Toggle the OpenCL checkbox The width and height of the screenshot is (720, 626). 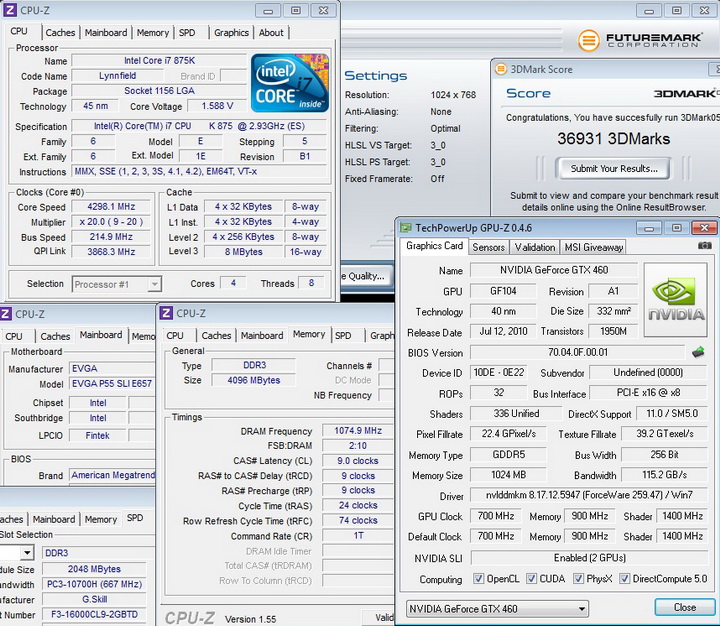click(480, 579)
